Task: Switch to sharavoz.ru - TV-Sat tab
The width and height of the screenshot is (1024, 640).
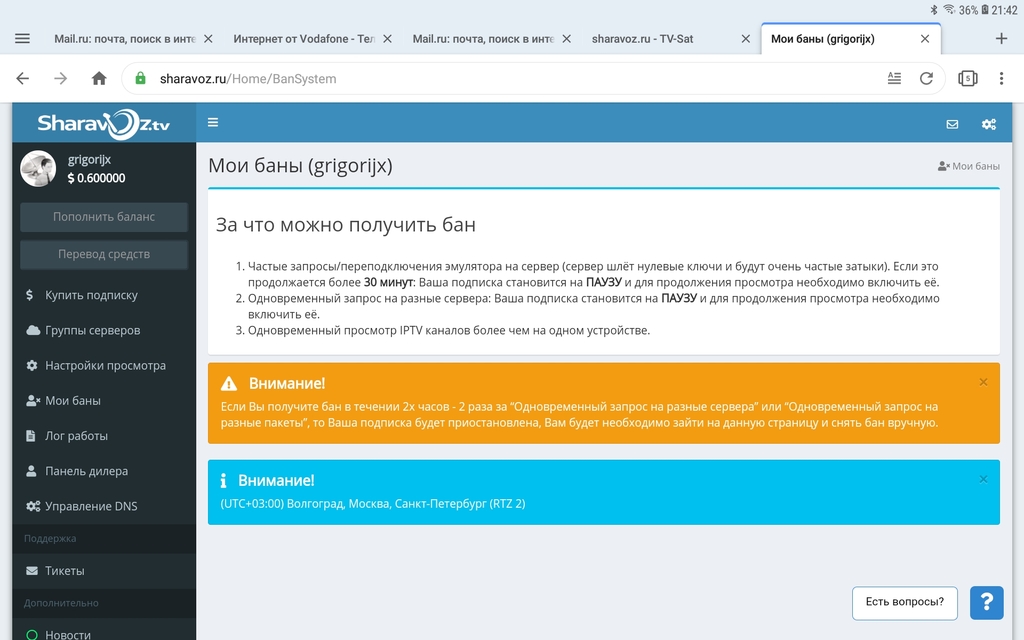Action: tap(643, 39)
